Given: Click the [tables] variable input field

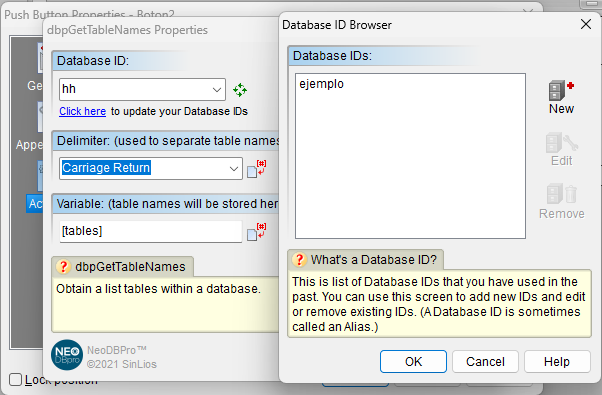Looking at the screenshot, I should 150,231.
